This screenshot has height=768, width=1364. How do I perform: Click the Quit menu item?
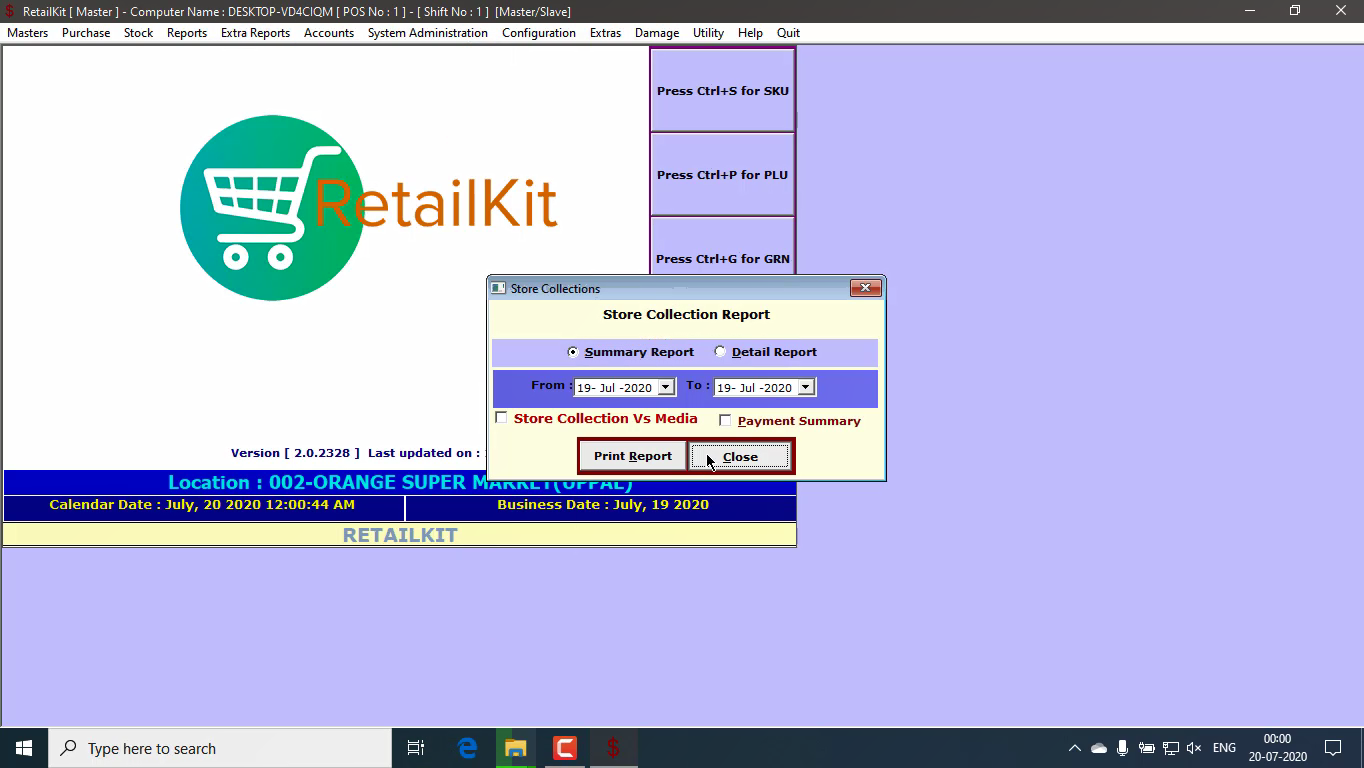(x=788, y=33)
